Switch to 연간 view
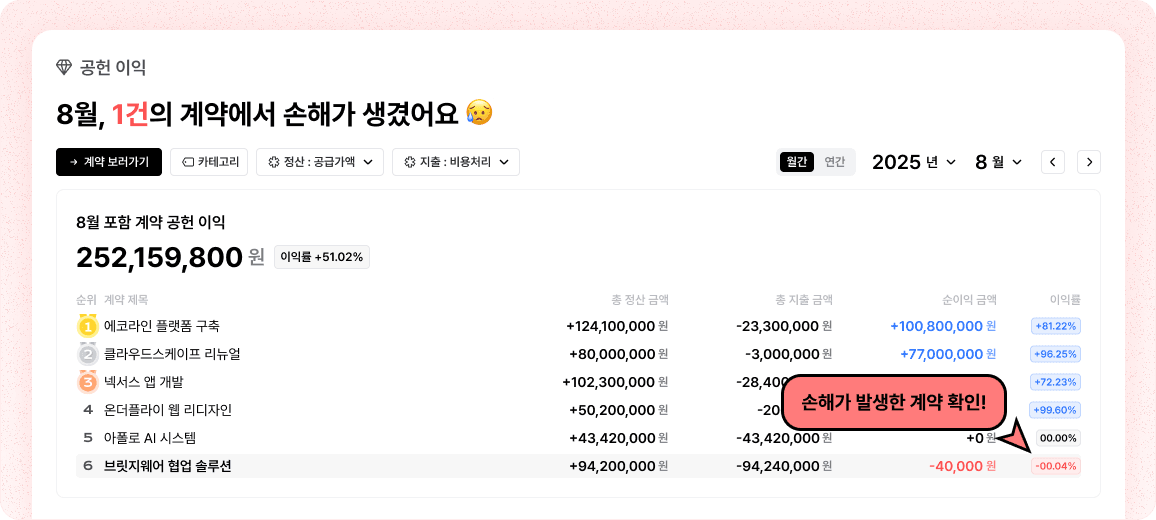This screenshot has width=1156, height=520. [834, 162]
